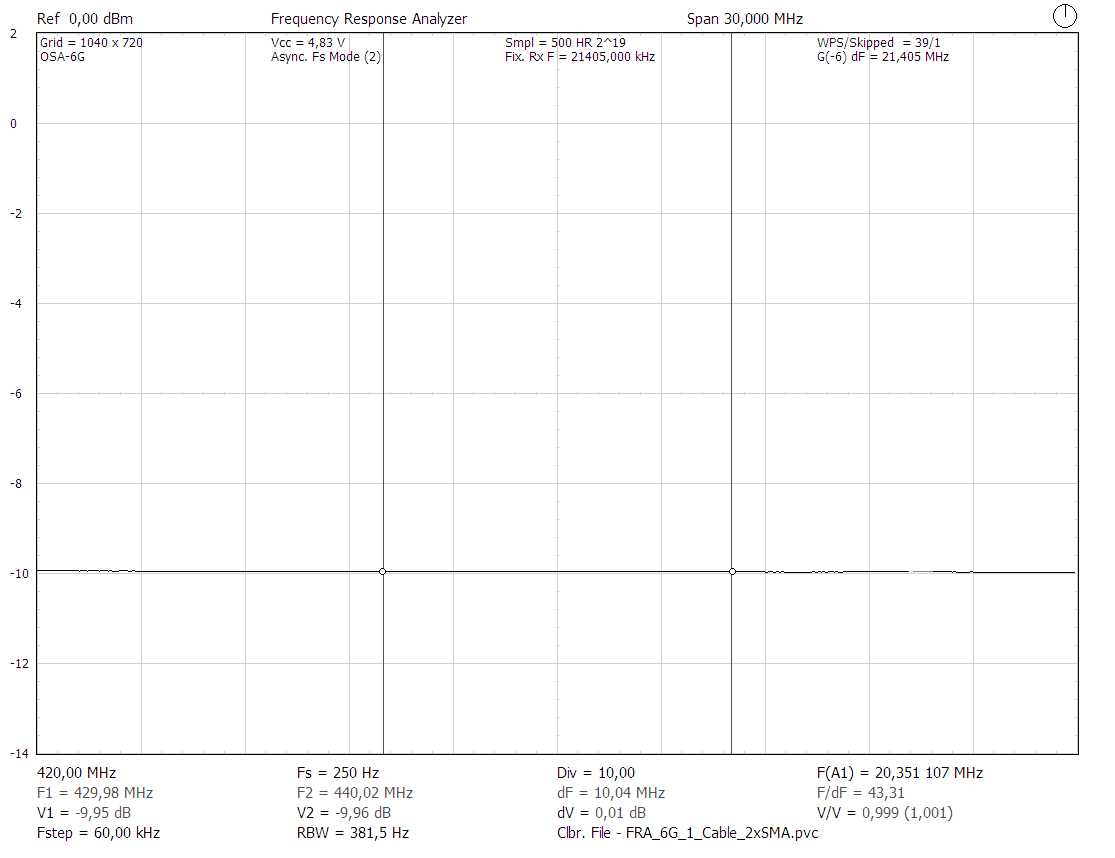Click the clock icon in the top-right corner
The image size is (1115, 858).
click(x=1065, y=15)
